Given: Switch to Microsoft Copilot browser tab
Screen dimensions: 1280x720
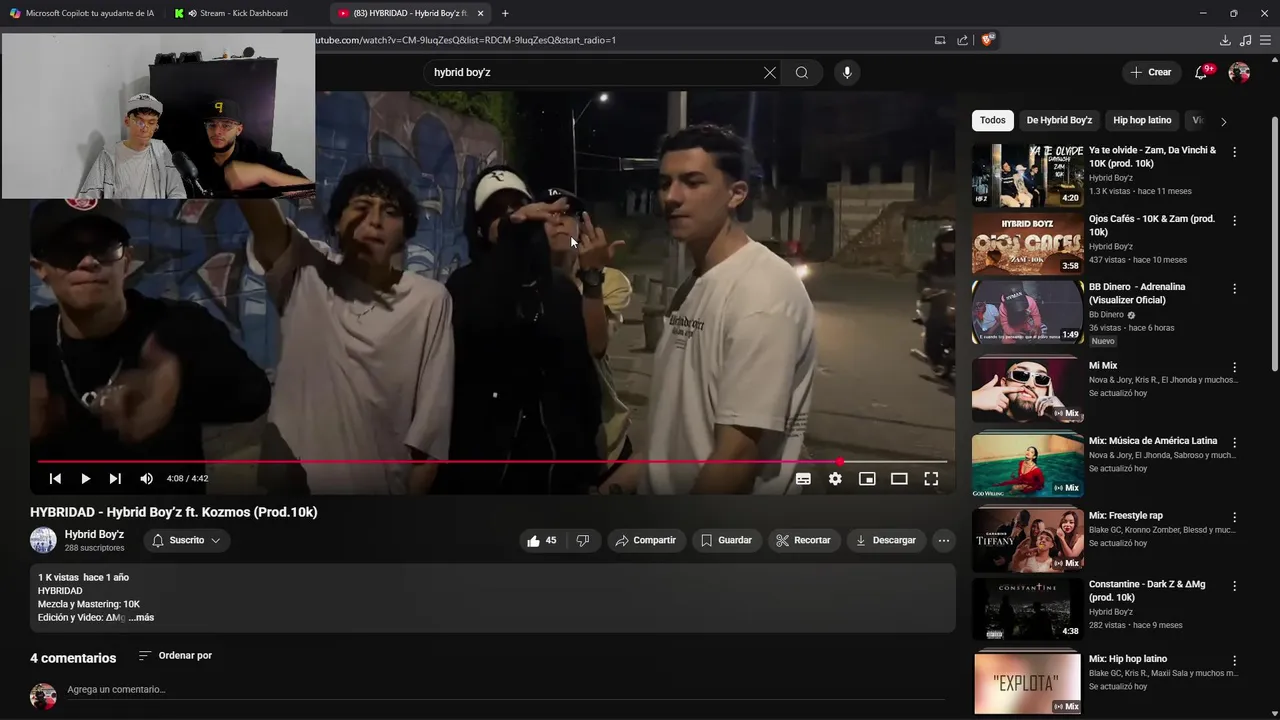Looking at the screenshot, I should tap(82, 13).
